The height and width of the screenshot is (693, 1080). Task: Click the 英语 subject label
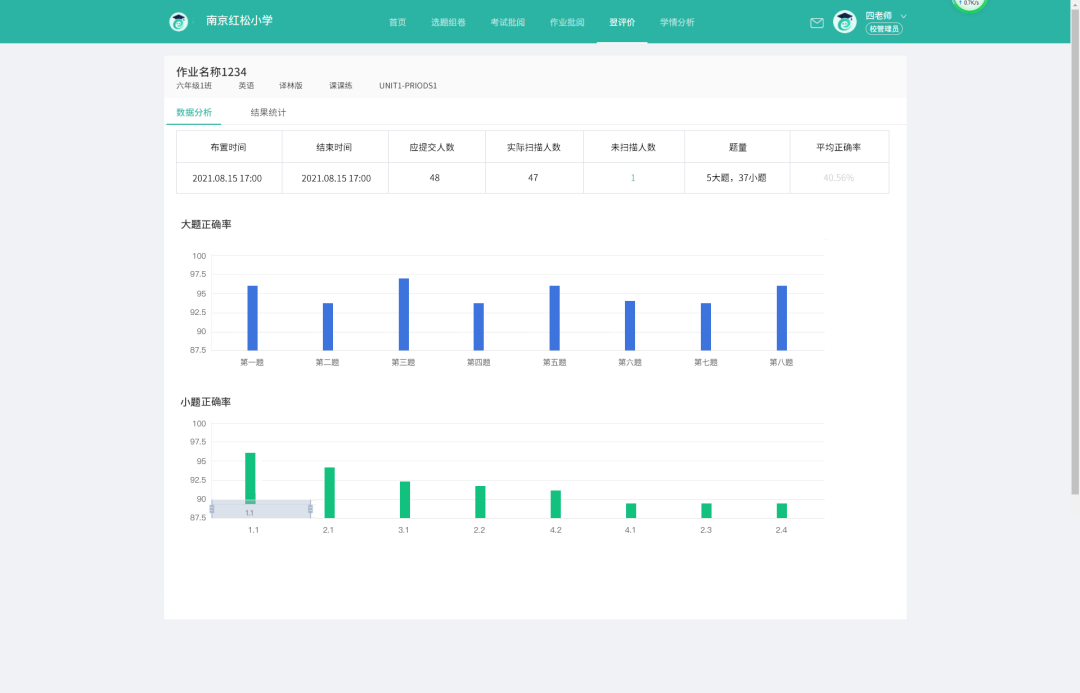pyautogui.click(x=246, y=85)
